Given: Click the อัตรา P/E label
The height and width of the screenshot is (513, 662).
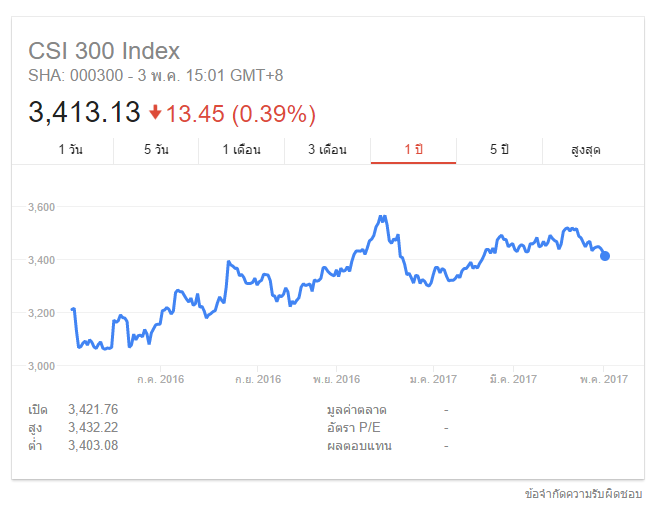Looking at the screenshot, I should click(x=356, y=427).
